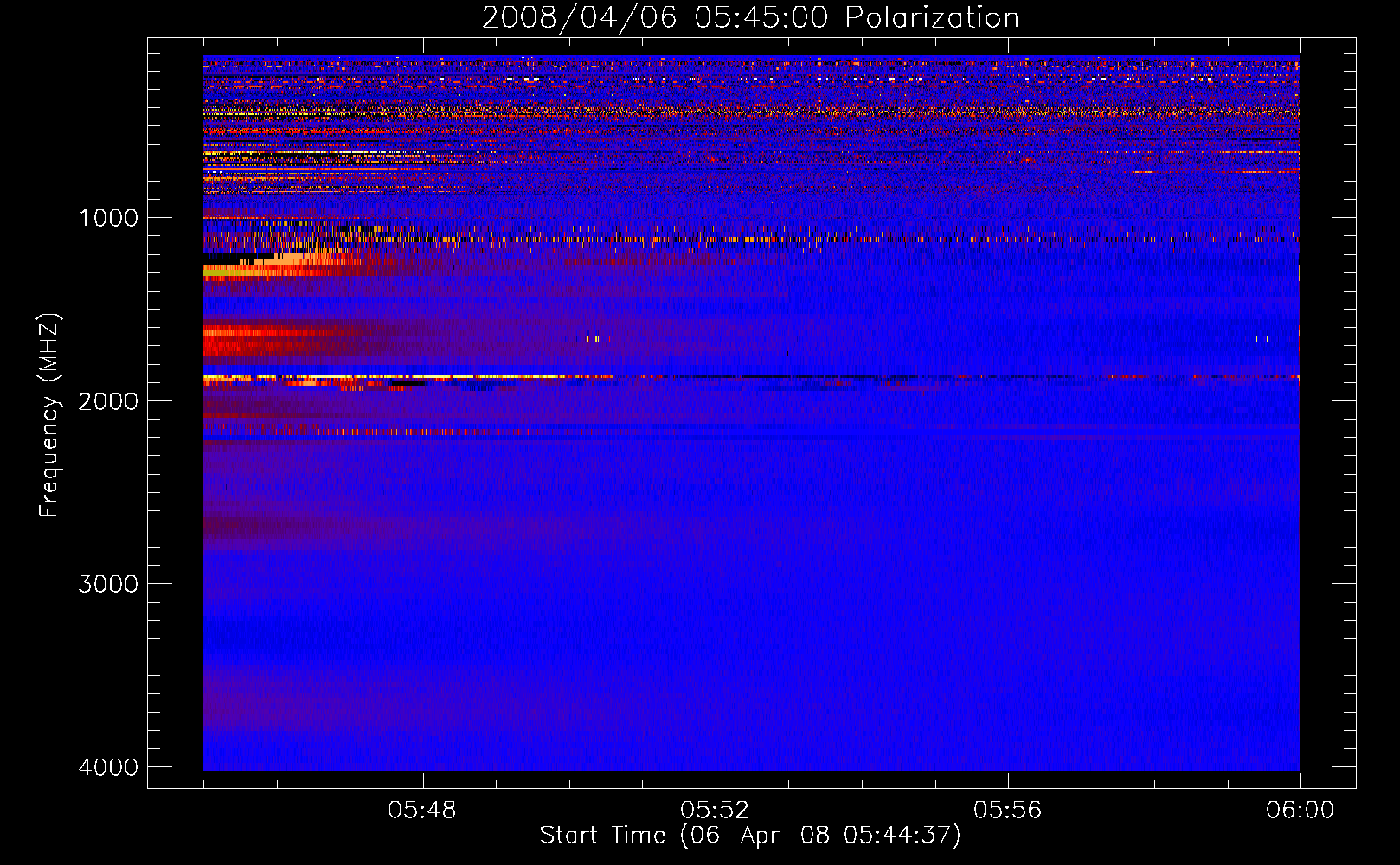Click the 05:52 time tick label
Viewport: 1400px width, 865px height.
pos(715,811)
